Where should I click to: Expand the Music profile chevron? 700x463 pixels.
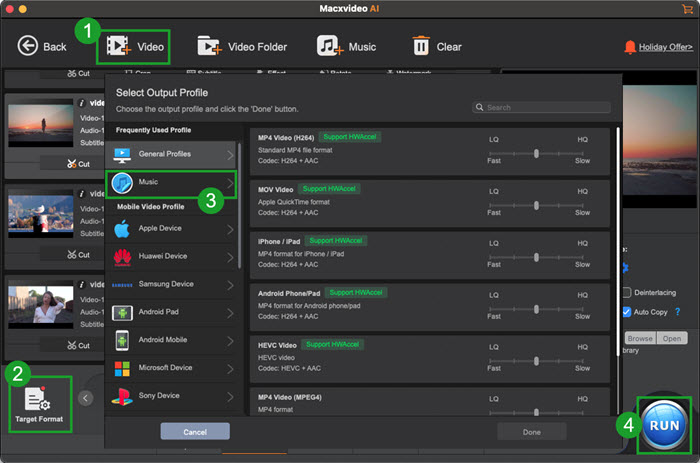point(230,183)
